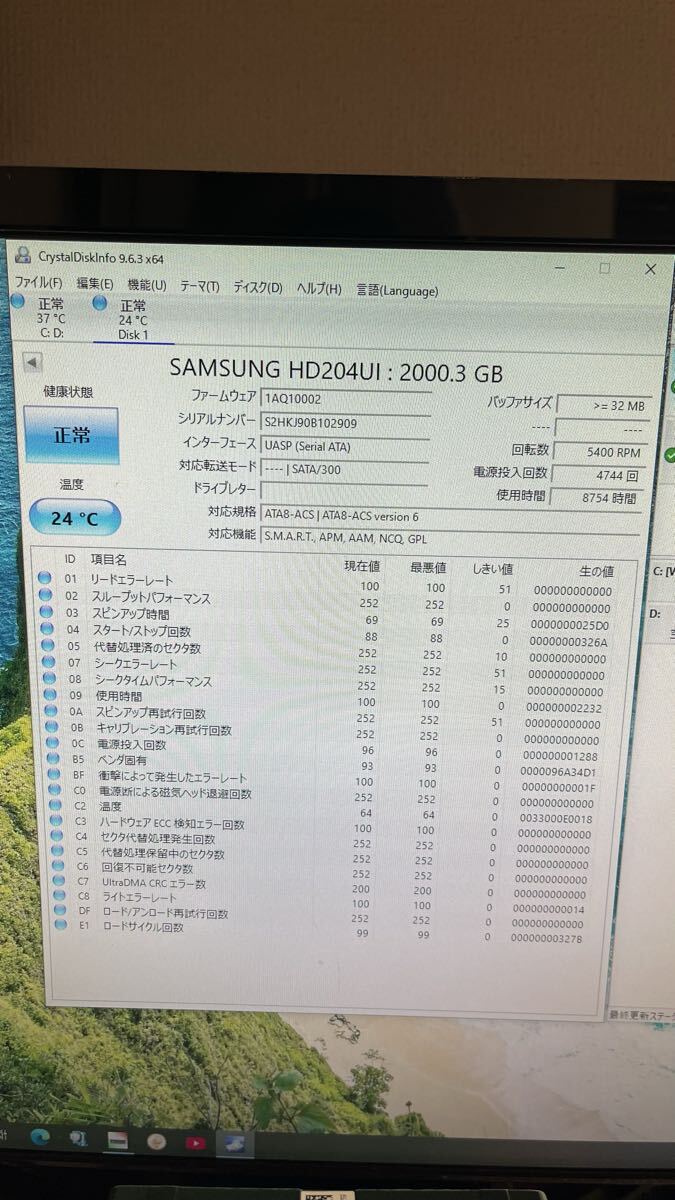
Task: Click the transfer mode field SATA/300
Action: (346, 468)
